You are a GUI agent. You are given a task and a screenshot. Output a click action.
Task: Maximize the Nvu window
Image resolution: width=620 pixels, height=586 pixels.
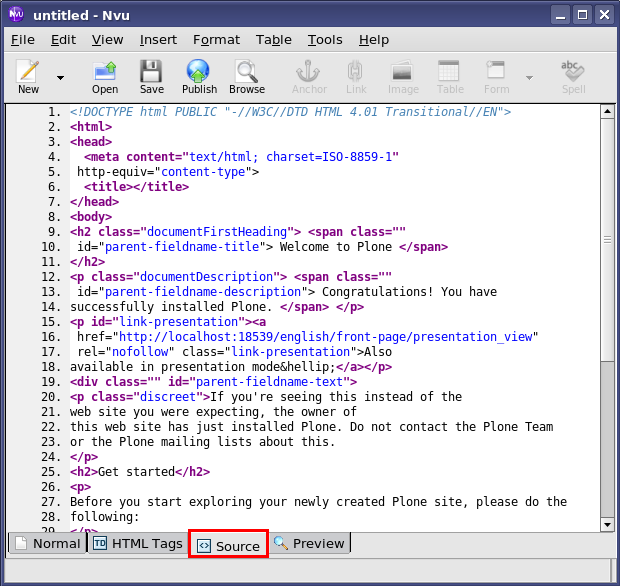(x=582, y=15)
